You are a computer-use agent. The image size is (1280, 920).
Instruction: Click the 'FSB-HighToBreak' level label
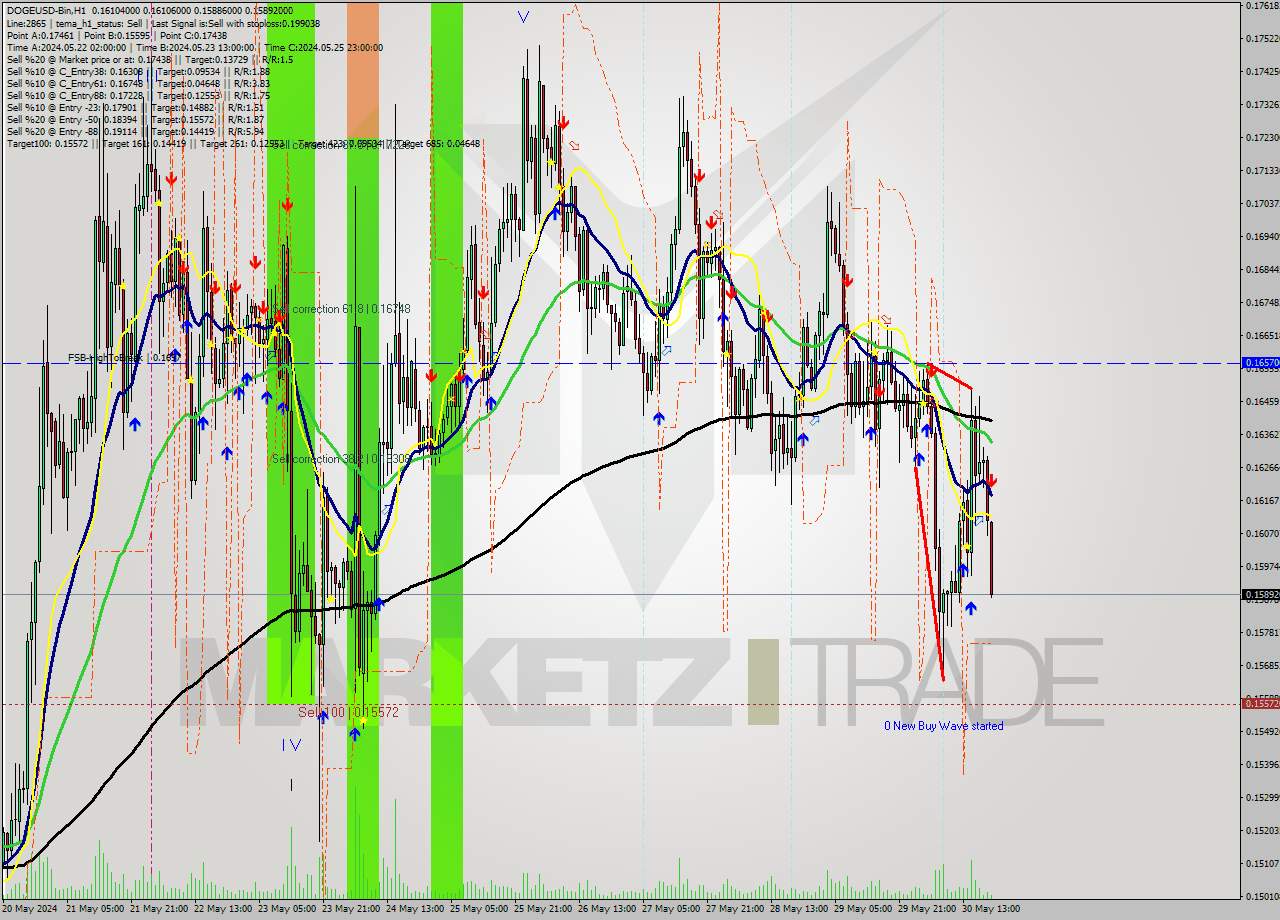(124, 357)
